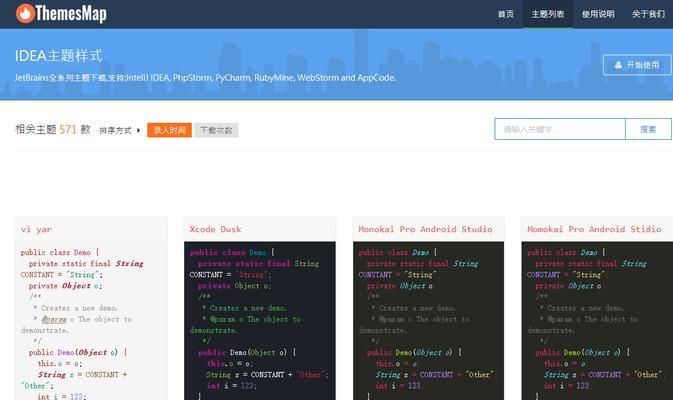The width and height of the screenshot is (673, 400).
Task: View the vi yar code preview
Action: pyautogui.click(x=91, y=321)
